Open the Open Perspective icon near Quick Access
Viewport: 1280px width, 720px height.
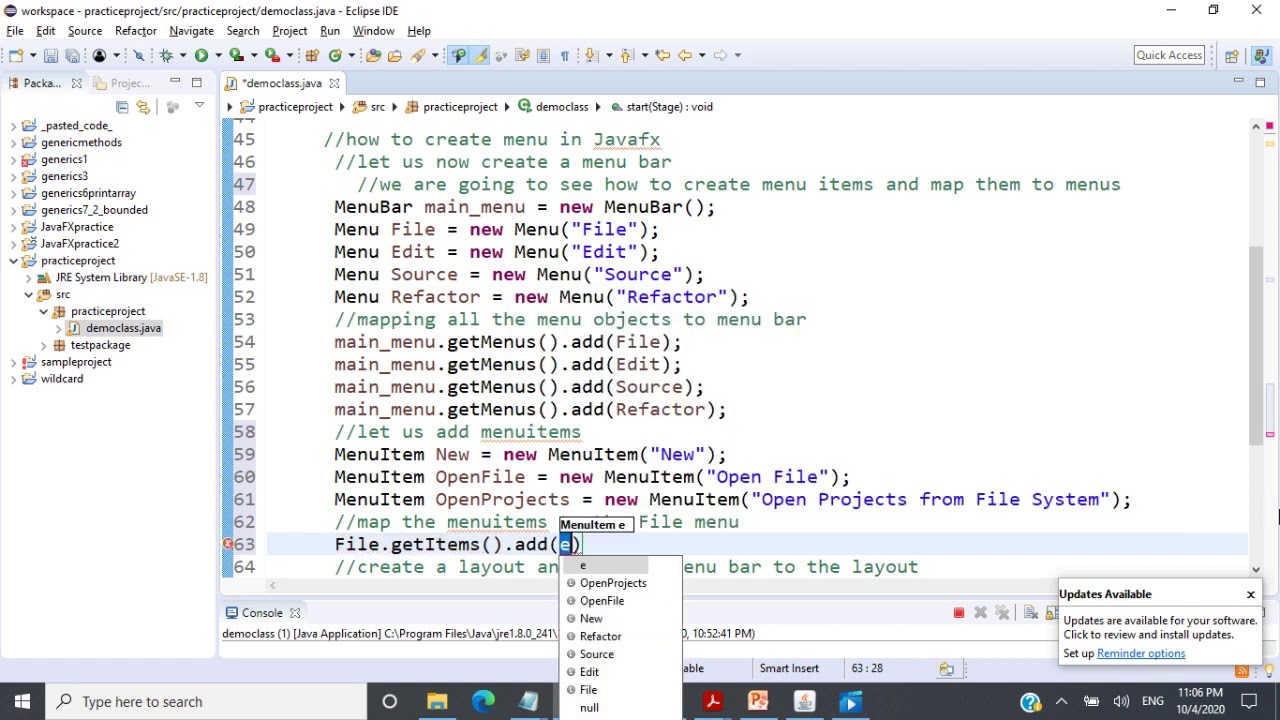click(x=1232, y=55)
